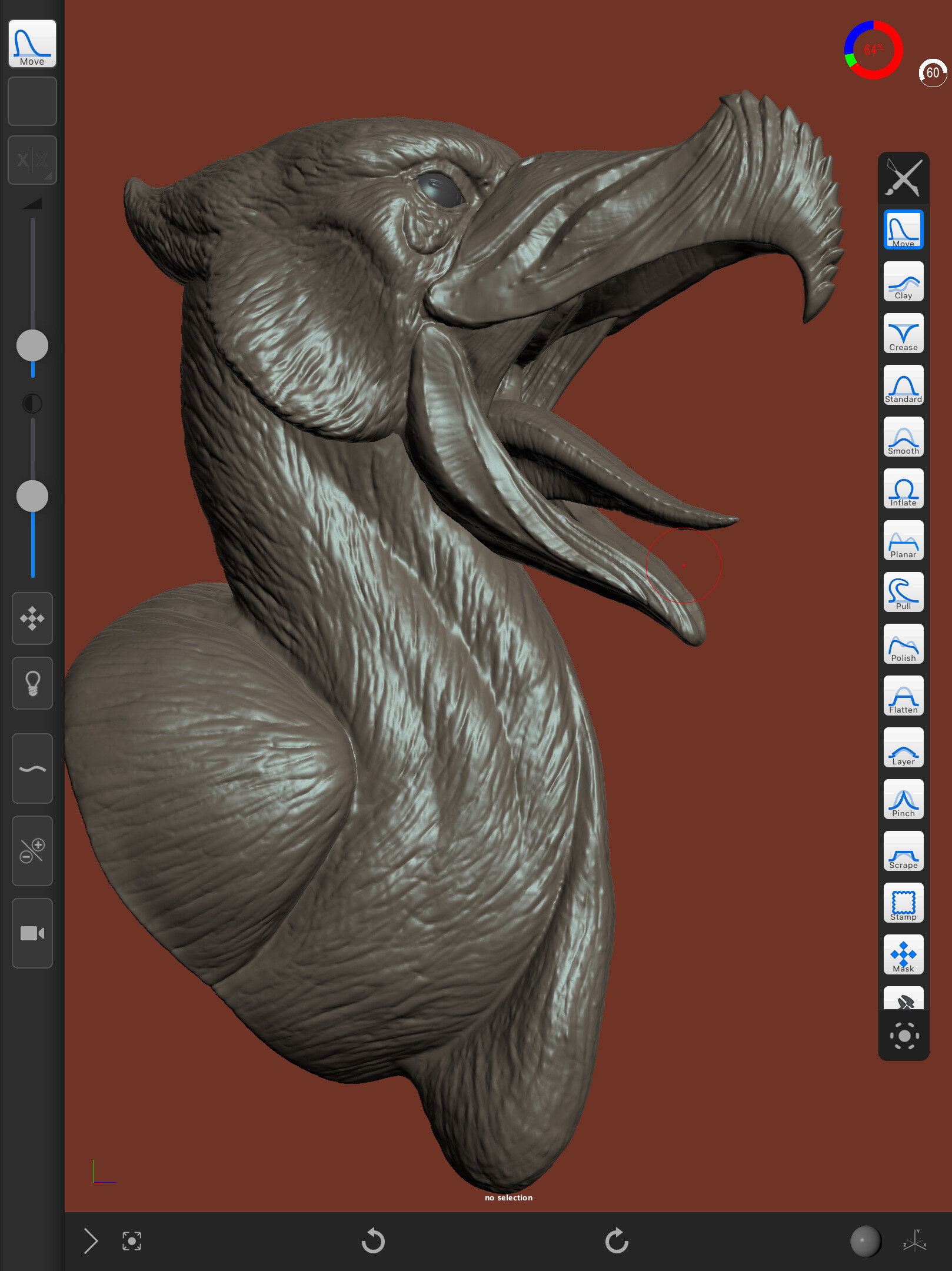Select the Pinch brush
The height and width of the screenshot is (1271, 952).
pyautogui.click(x=903, y=800)
